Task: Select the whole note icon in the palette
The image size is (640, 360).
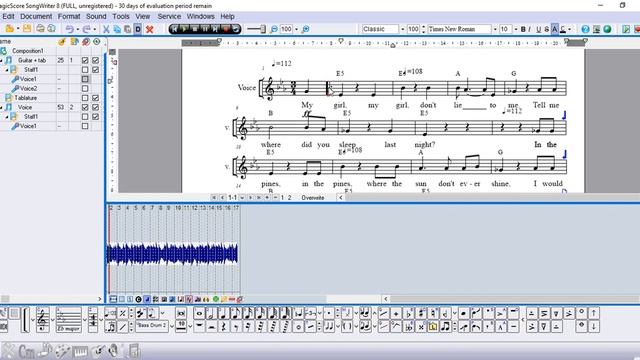Action: (x=199, y=313)
